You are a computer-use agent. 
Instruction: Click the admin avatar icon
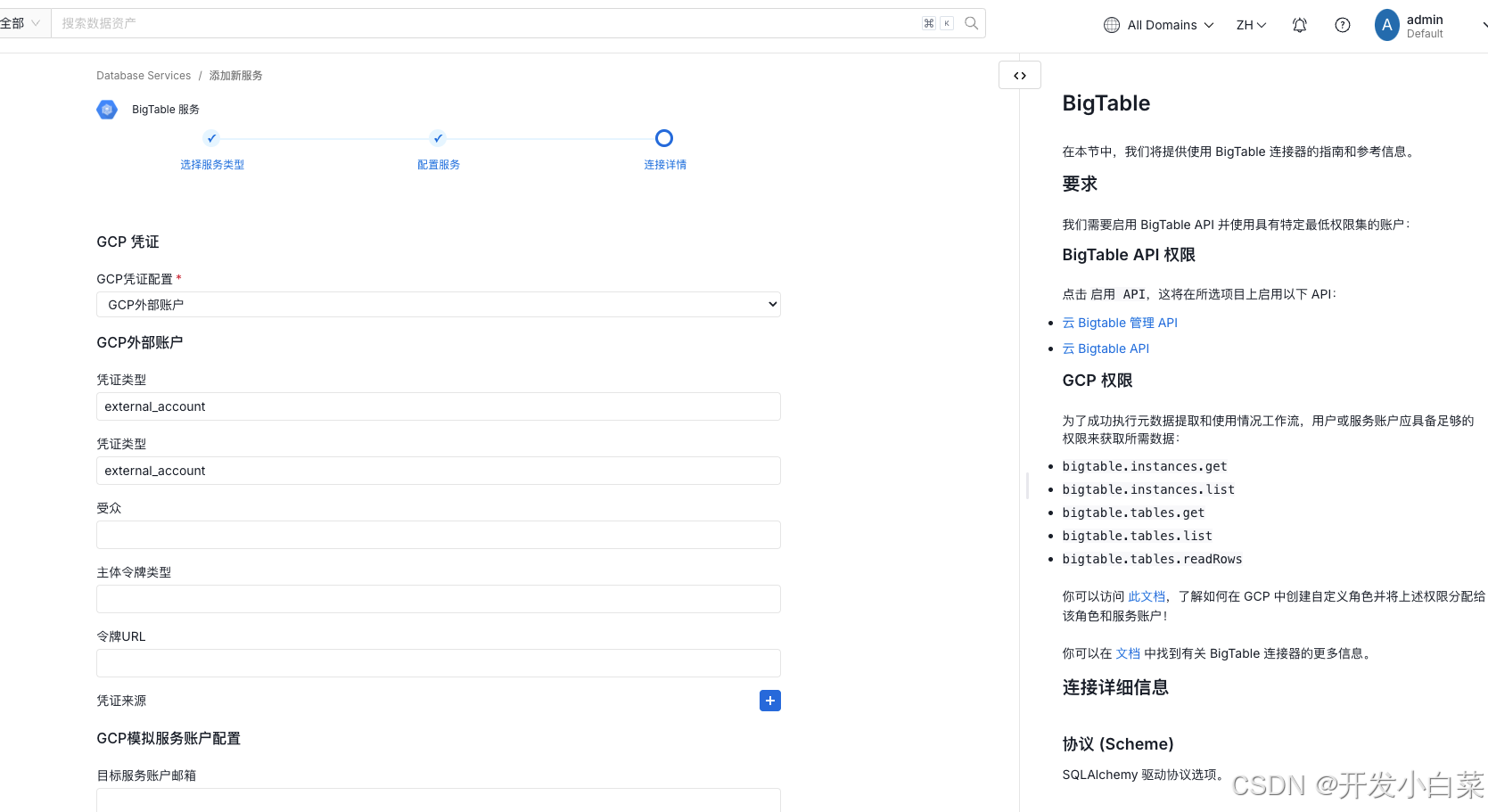click(x=1387, y=25)
